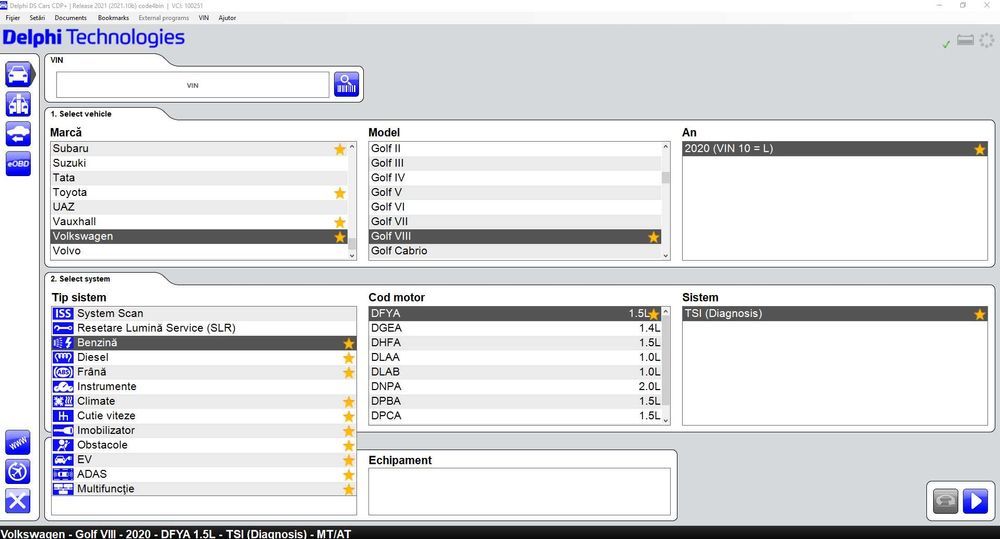The height and width of the screenshot is (539, 1000).
Task: Click the Obstacole icon
Action: [63, 445]
